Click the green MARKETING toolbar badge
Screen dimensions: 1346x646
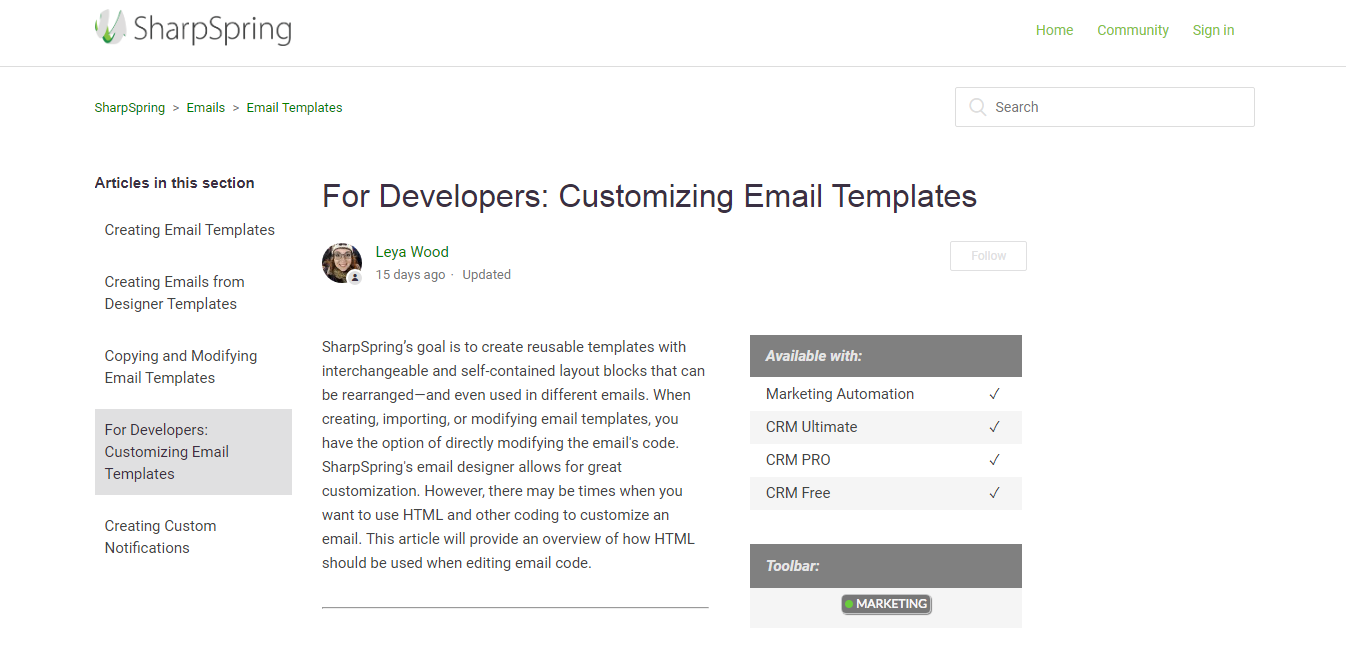886,604
